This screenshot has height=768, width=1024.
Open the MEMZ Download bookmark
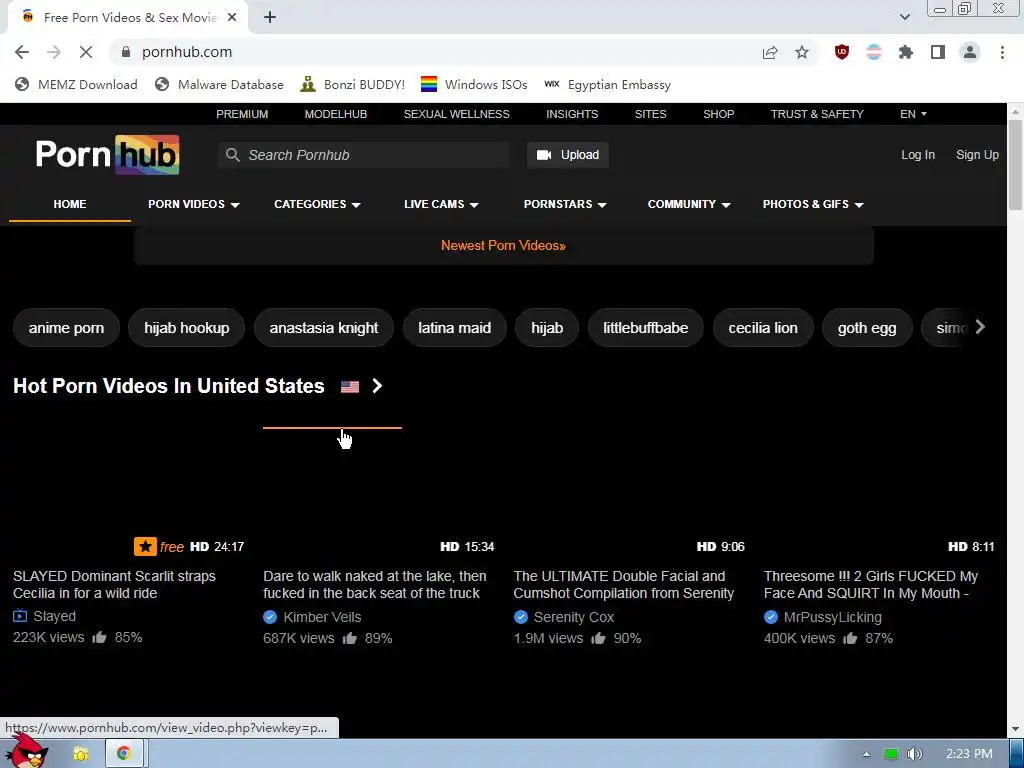76,84
